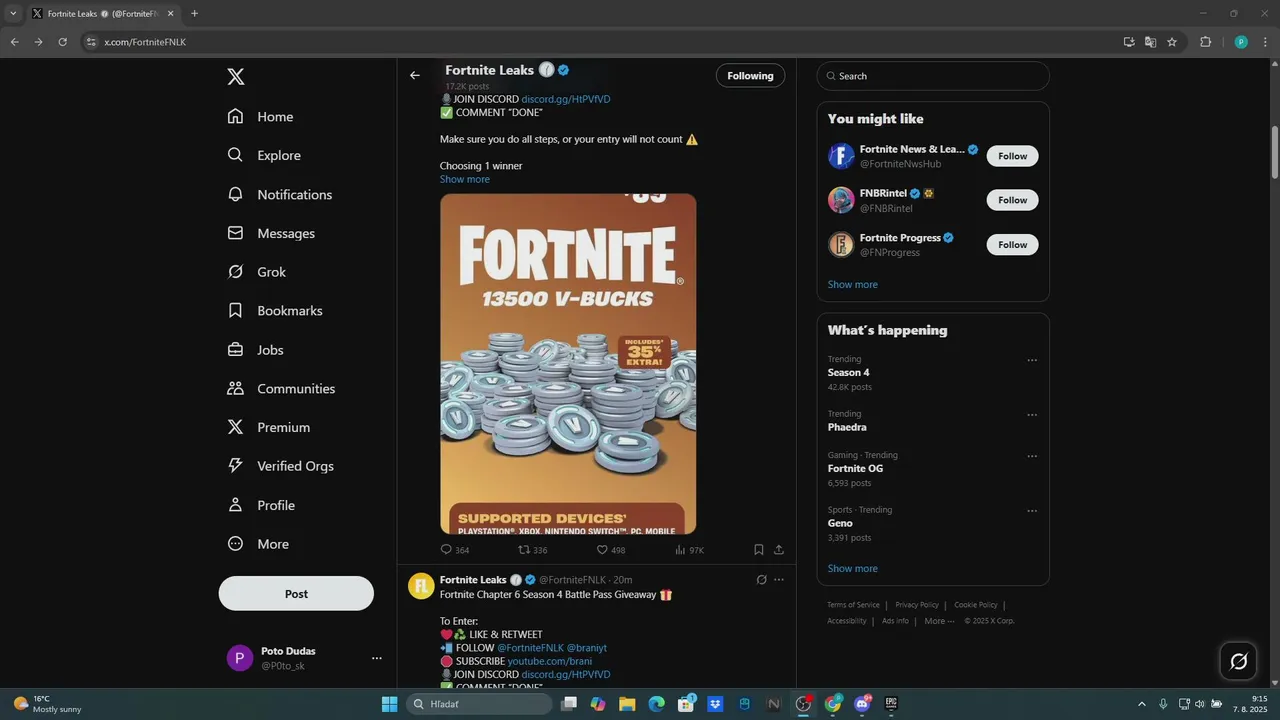Open options for Season 4 trend
The image size is (1280, 720).
(1032, 360)
